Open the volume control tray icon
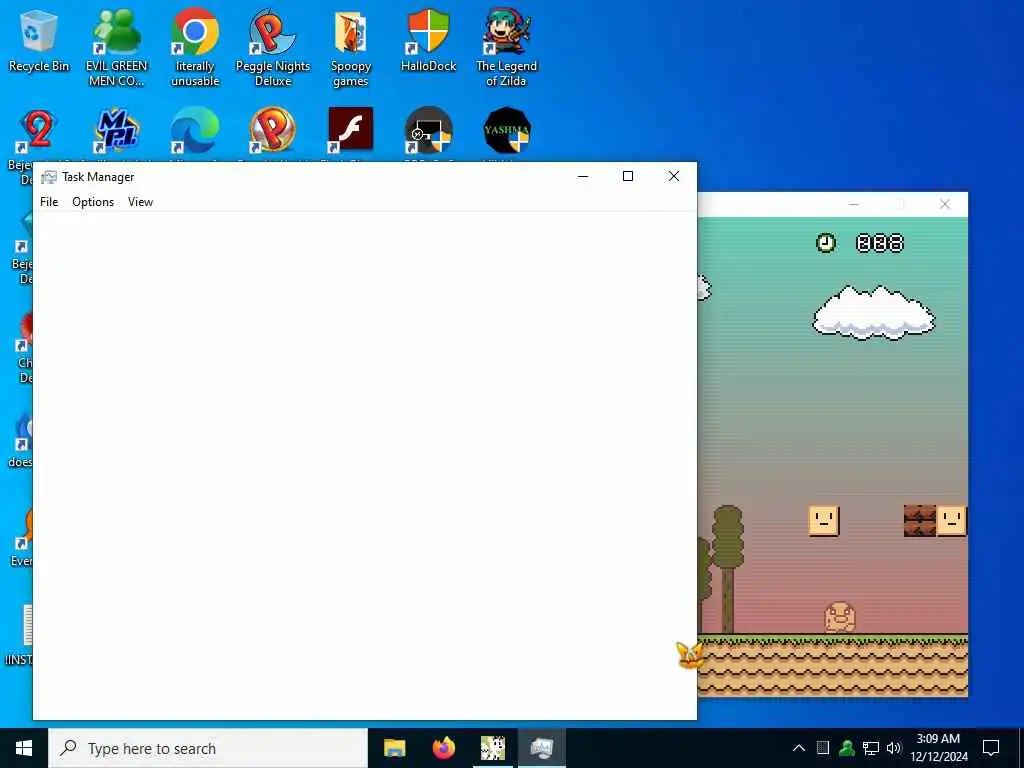This screenshot has height=768, width=1024. 893,748
